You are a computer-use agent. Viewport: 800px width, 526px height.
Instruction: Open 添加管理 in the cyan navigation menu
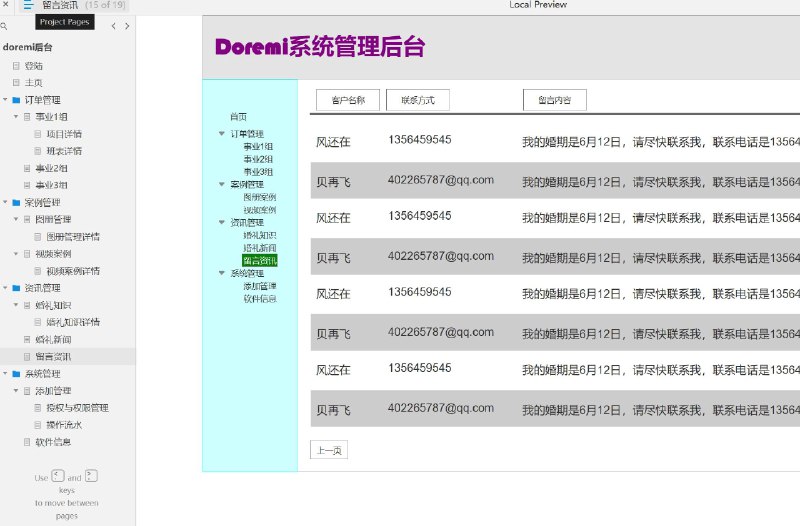[260, 286]
